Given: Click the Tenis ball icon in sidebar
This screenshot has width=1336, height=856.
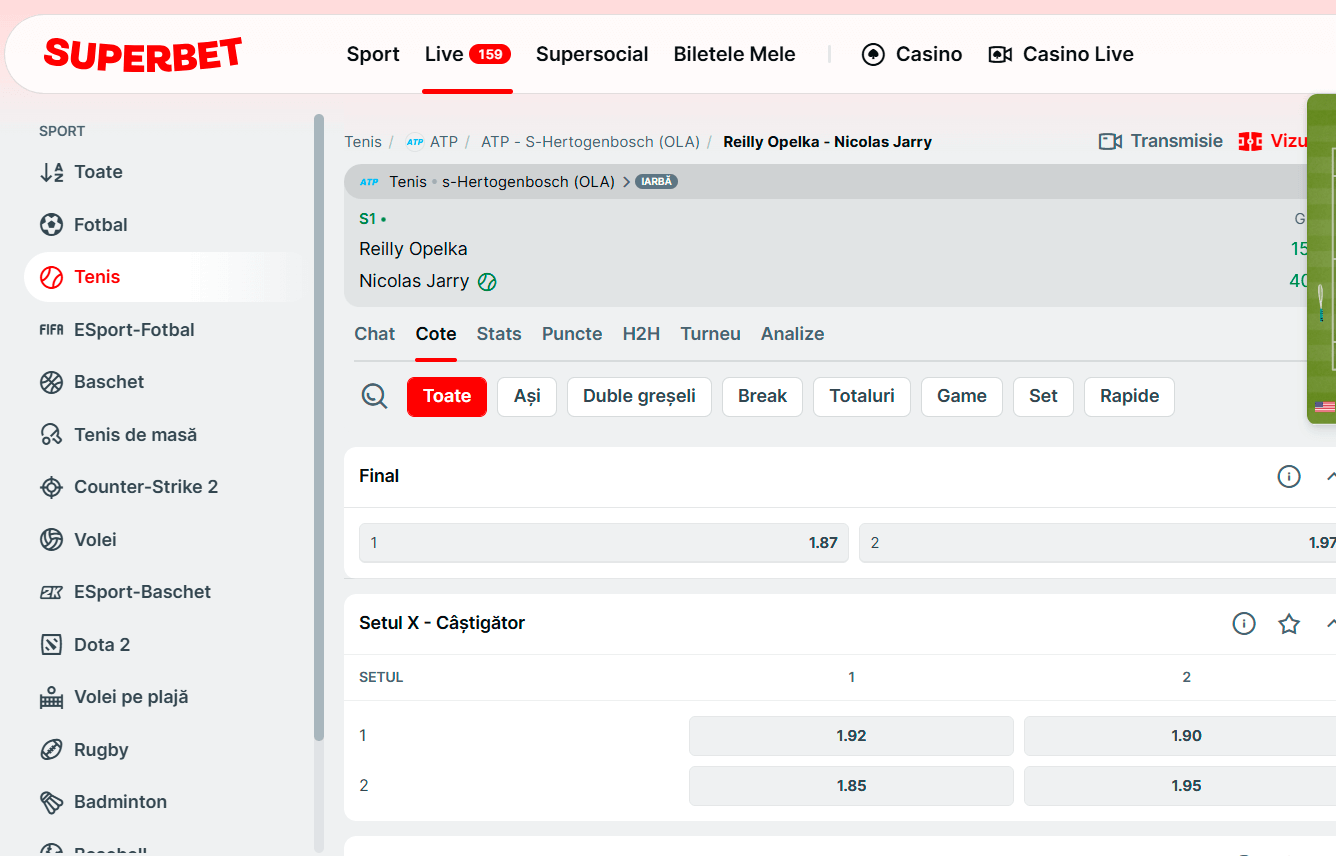Looking at the screenshot, I should [x=51, y=277].
